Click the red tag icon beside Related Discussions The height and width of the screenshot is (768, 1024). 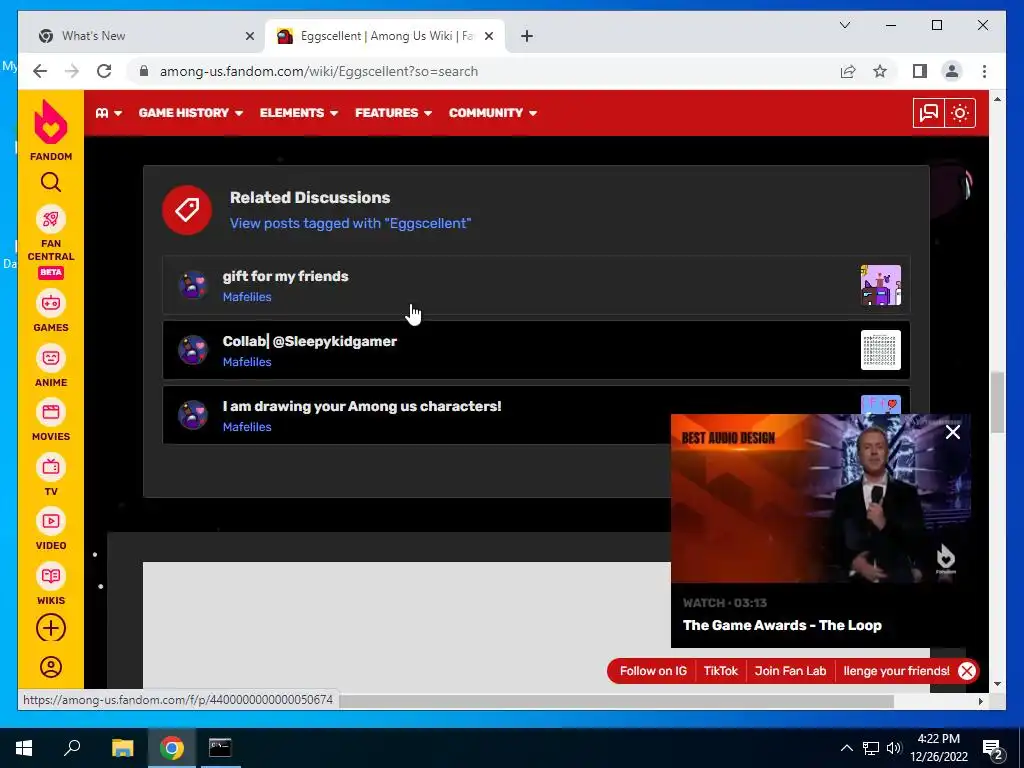(187, 210)
